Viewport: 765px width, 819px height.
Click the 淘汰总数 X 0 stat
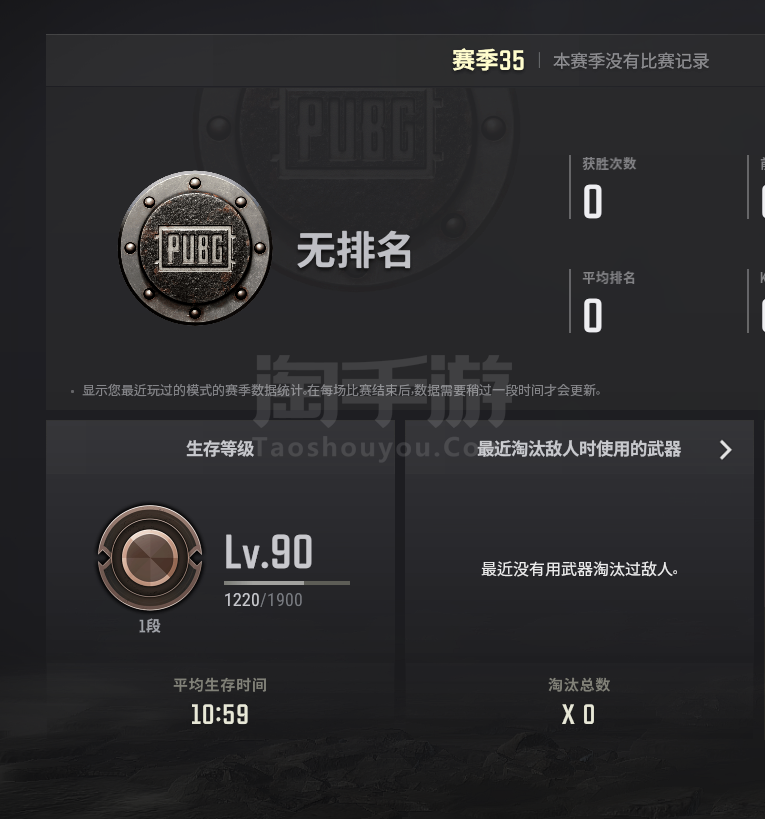(x=579, y=701)
